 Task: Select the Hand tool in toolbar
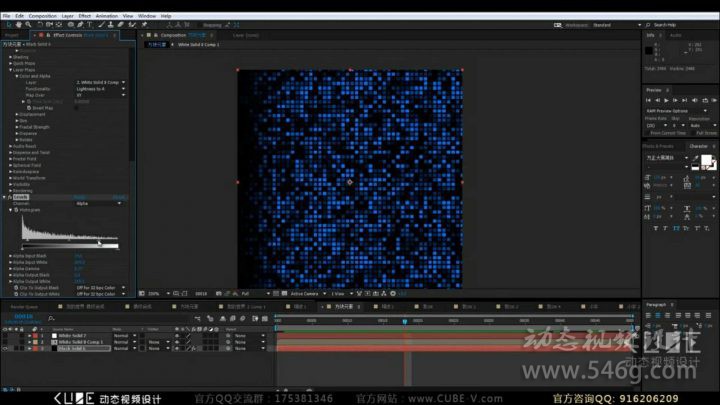coord(18,25)
